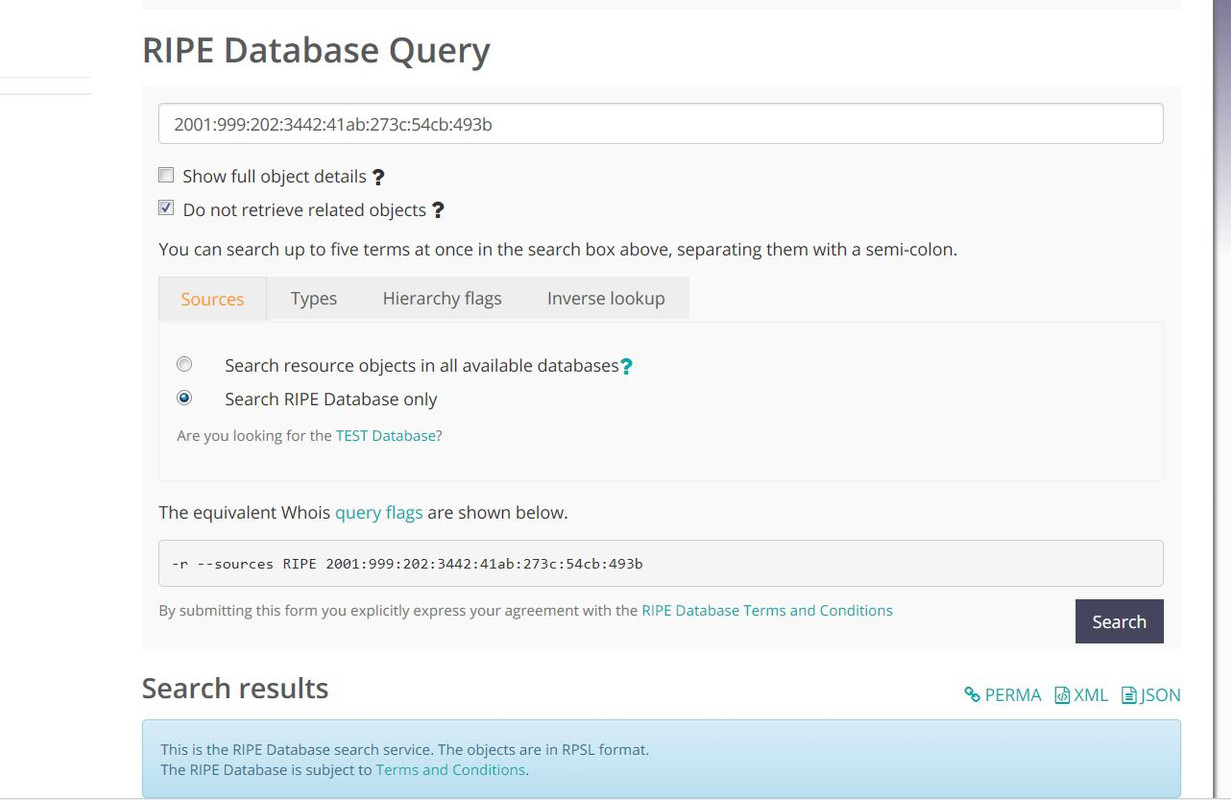Open the help icon after all available databases
The height and width of the screenshot is (800, 1231).
[627, 367]
